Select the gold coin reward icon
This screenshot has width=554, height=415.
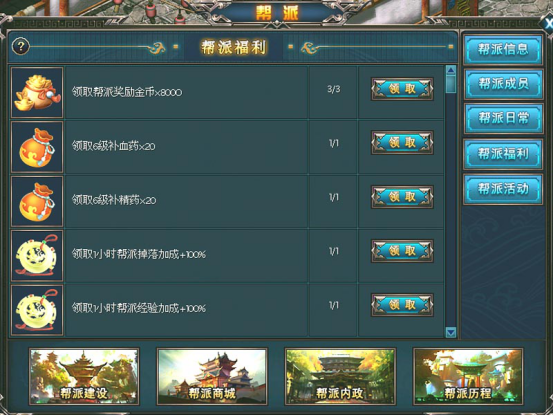37,93
